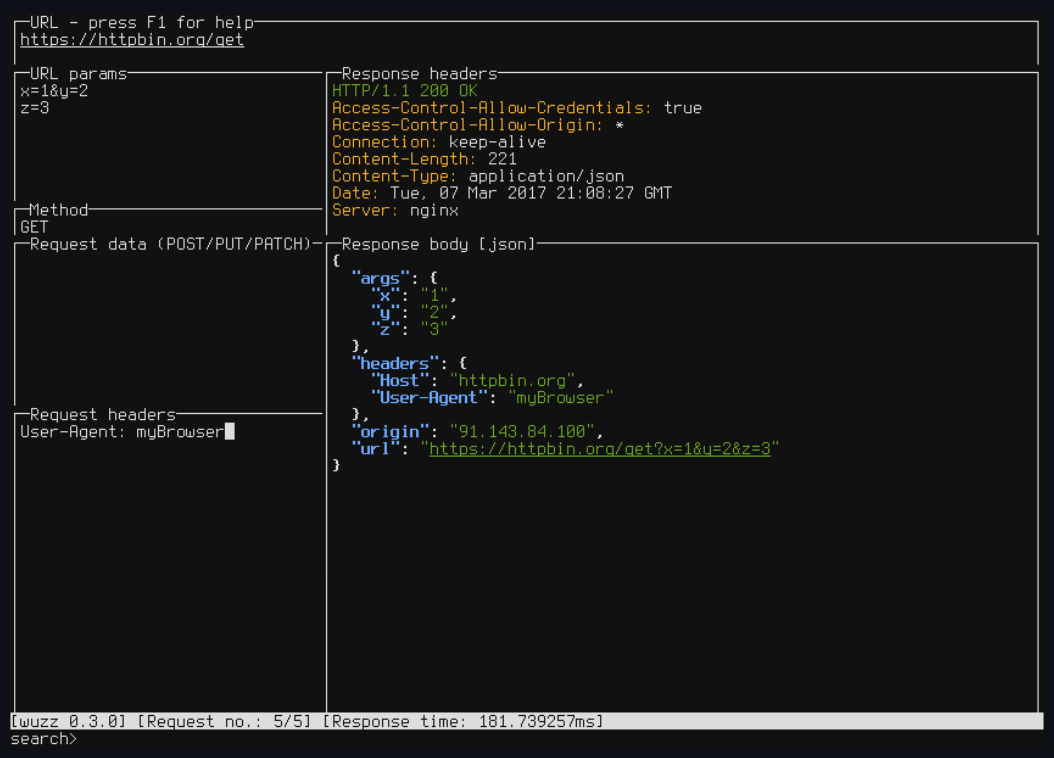Click the User-Agent: myBrowser request header

(x=122, y=432)
